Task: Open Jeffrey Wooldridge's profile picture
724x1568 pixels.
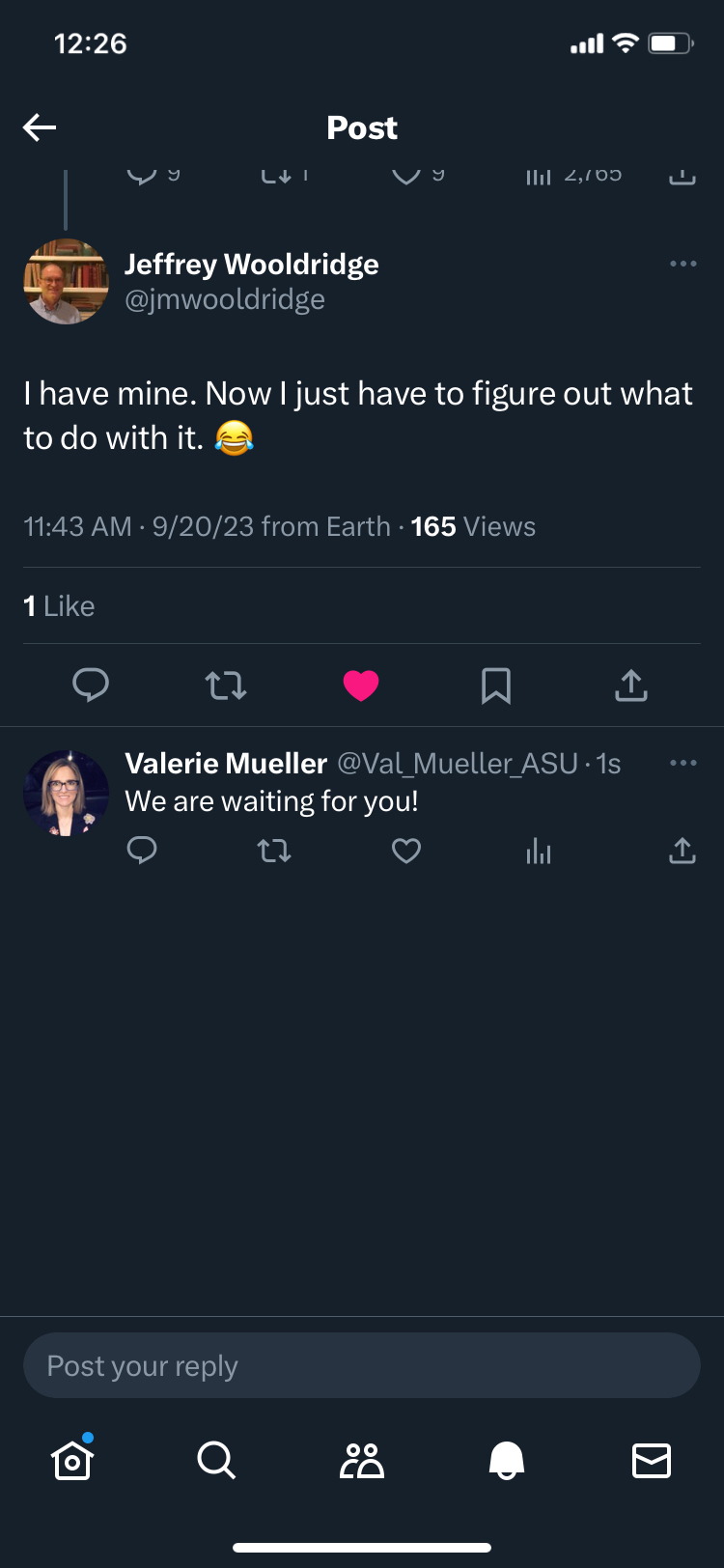Action: coord(67,281)
